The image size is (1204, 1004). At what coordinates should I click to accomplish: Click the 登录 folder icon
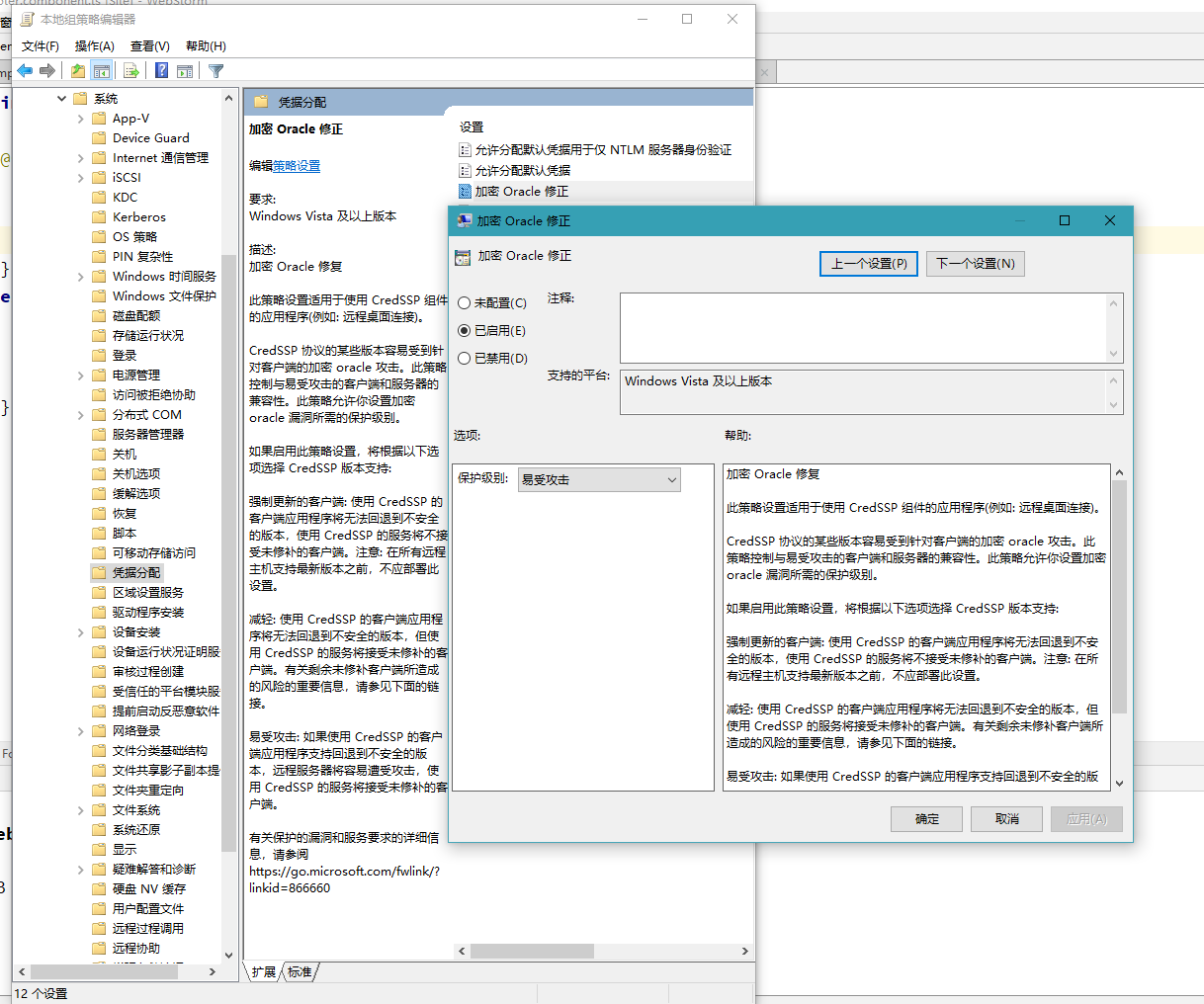[99, 356]
